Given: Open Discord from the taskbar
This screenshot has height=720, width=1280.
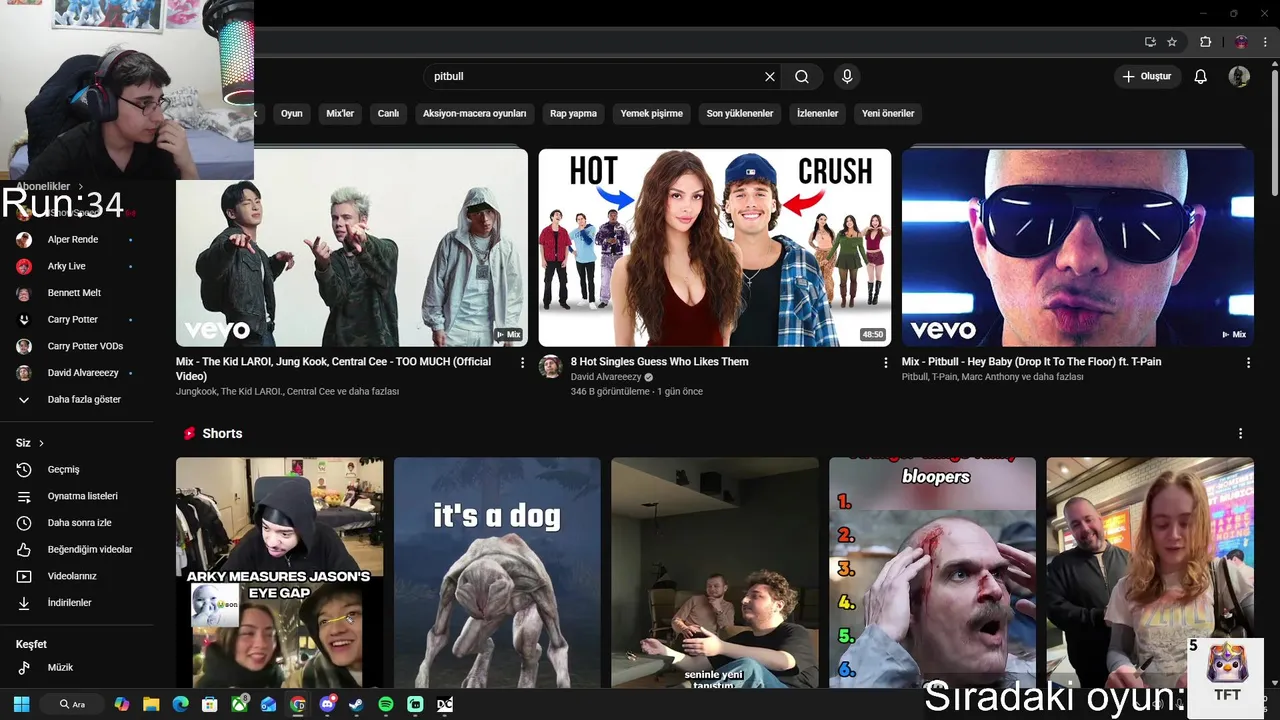Looking at the screenshot, I should pos(327,704).
